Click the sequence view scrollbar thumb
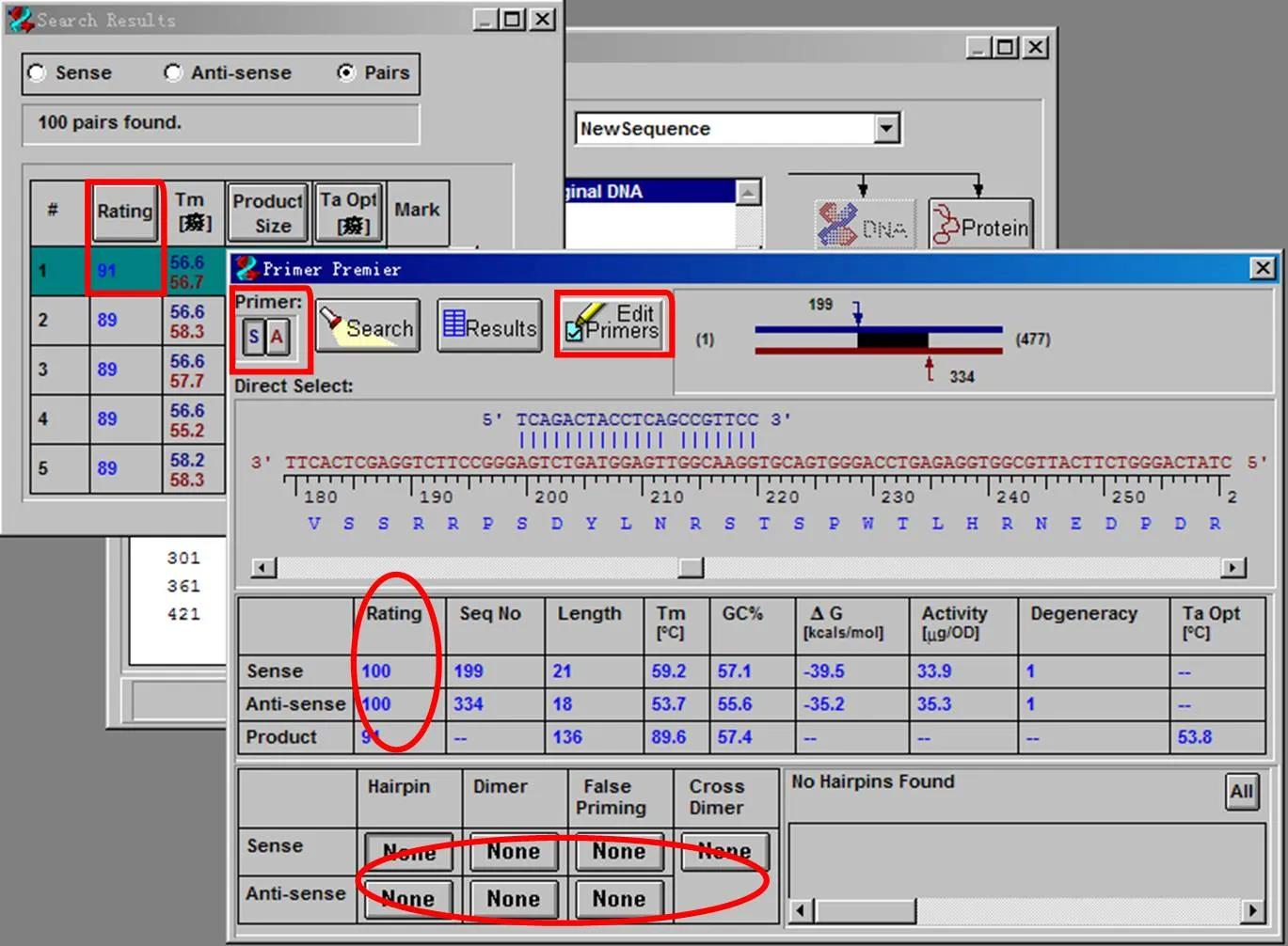The image size is (1288, 946). tap(692, 567)
